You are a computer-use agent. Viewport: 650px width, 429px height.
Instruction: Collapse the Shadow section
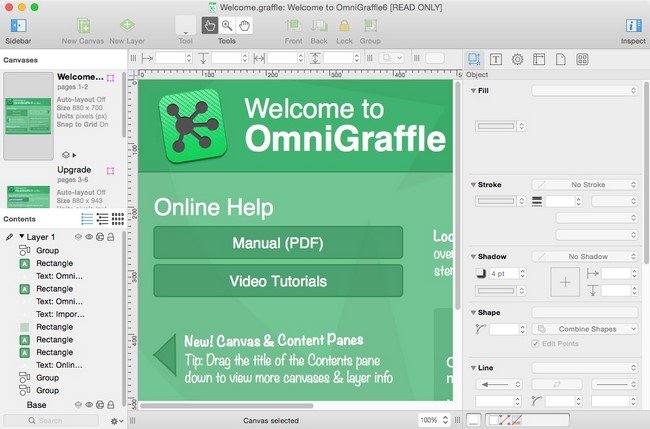(x=473, y=257)
